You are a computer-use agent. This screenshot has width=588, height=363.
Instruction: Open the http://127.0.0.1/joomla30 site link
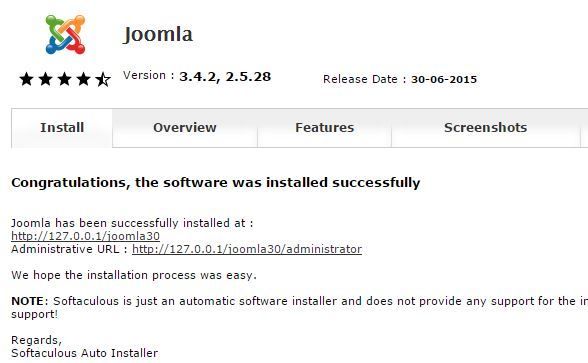tap(86, 236)
